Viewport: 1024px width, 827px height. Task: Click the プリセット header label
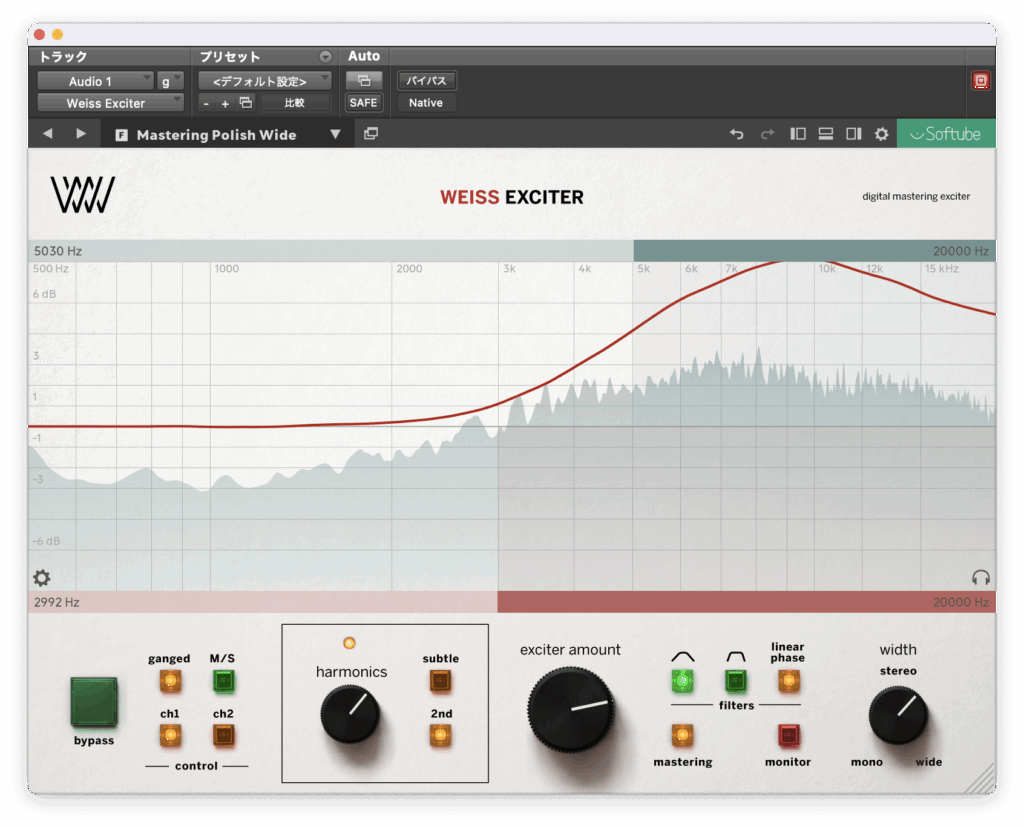pos(230,57)
